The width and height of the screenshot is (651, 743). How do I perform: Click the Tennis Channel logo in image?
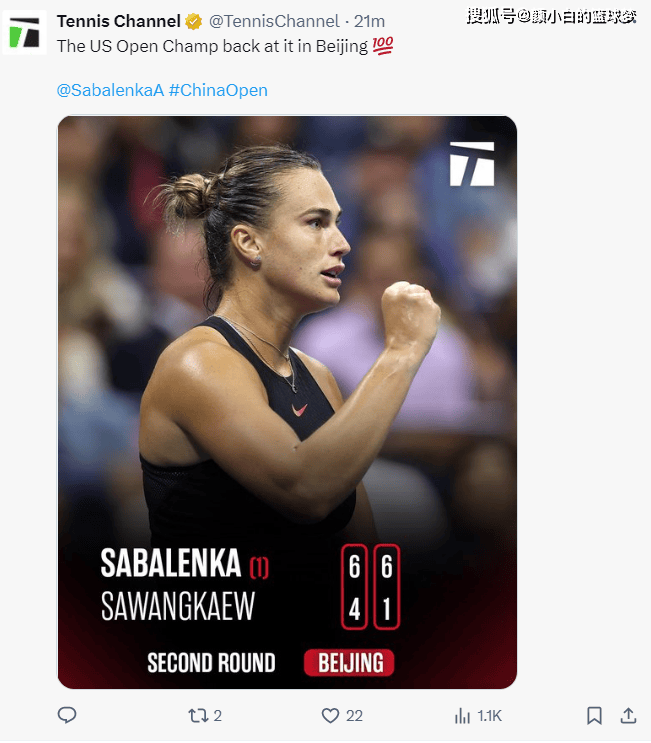tap(472, 164)
